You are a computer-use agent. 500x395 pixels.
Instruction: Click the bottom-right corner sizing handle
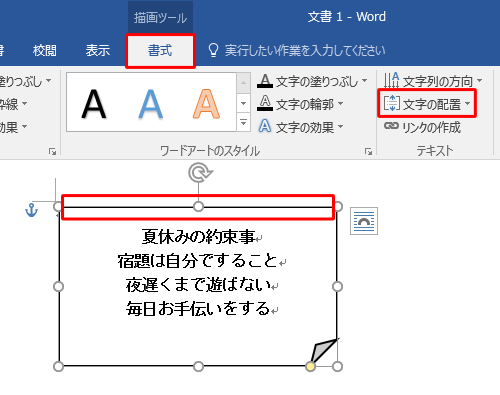(x=337, y=367)
